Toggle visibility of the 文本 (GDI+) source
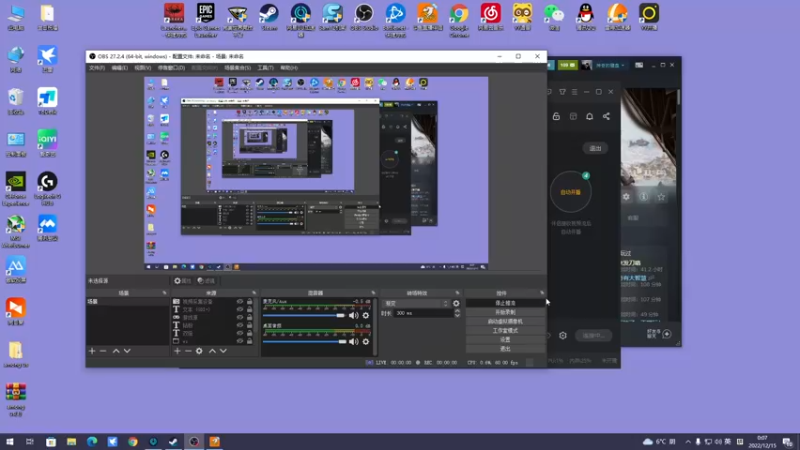The width and height of the screenshot is (800, 450). (240, 309)
